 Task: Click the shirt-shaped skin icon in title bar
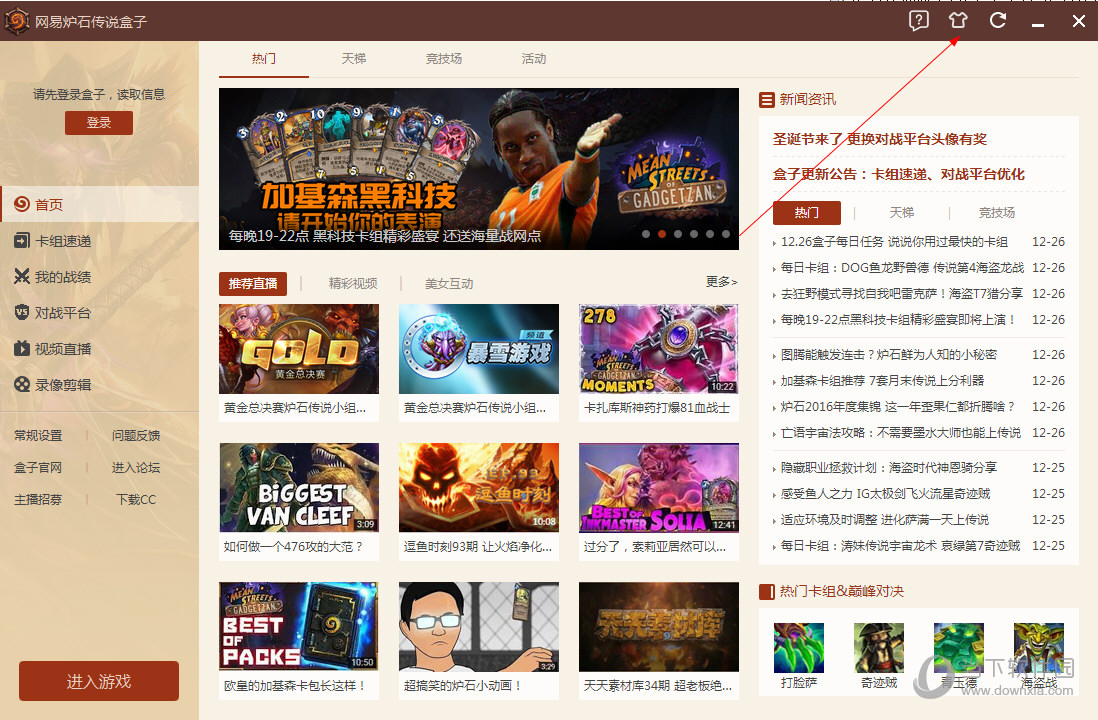click(958, 20)
